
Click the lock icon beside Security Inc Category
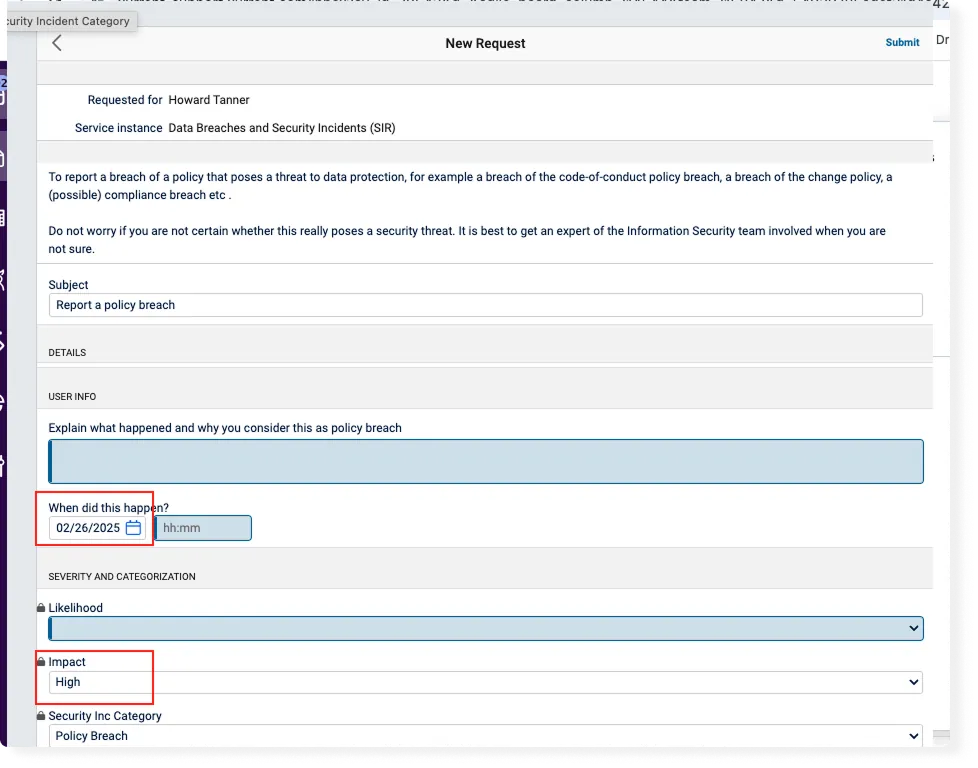(x=40, y=715)
